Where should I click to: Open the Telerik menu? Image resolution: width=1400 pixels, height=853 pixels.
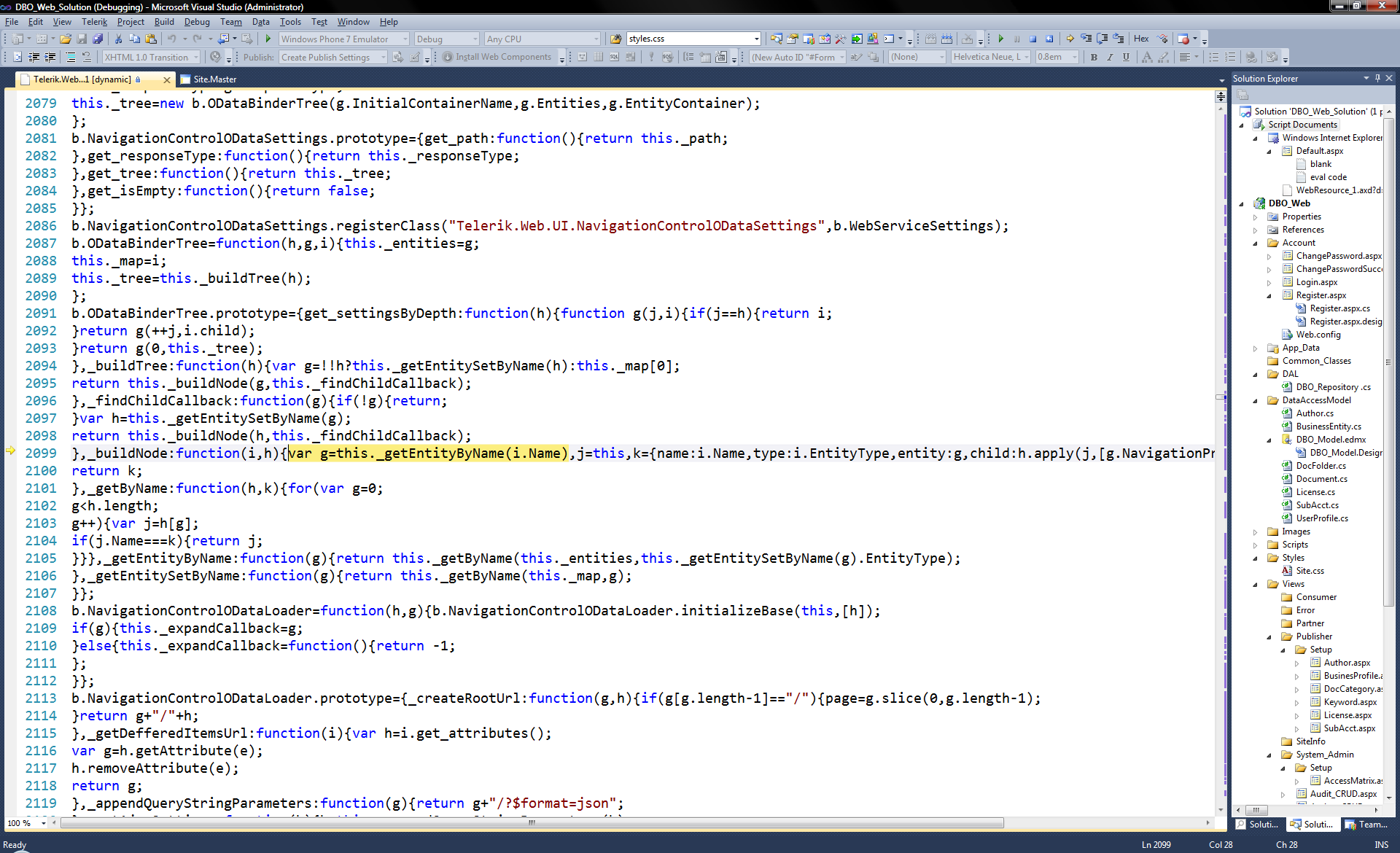[x=94, y=22]
